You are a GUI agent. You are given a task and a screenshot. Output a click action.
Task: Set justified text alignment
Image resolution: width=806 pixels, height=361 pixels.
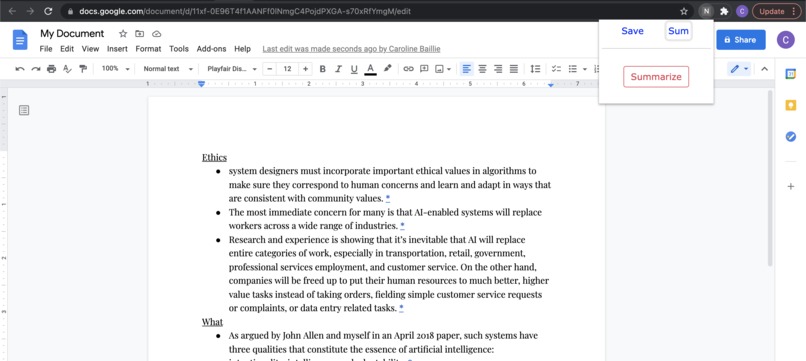514,68
